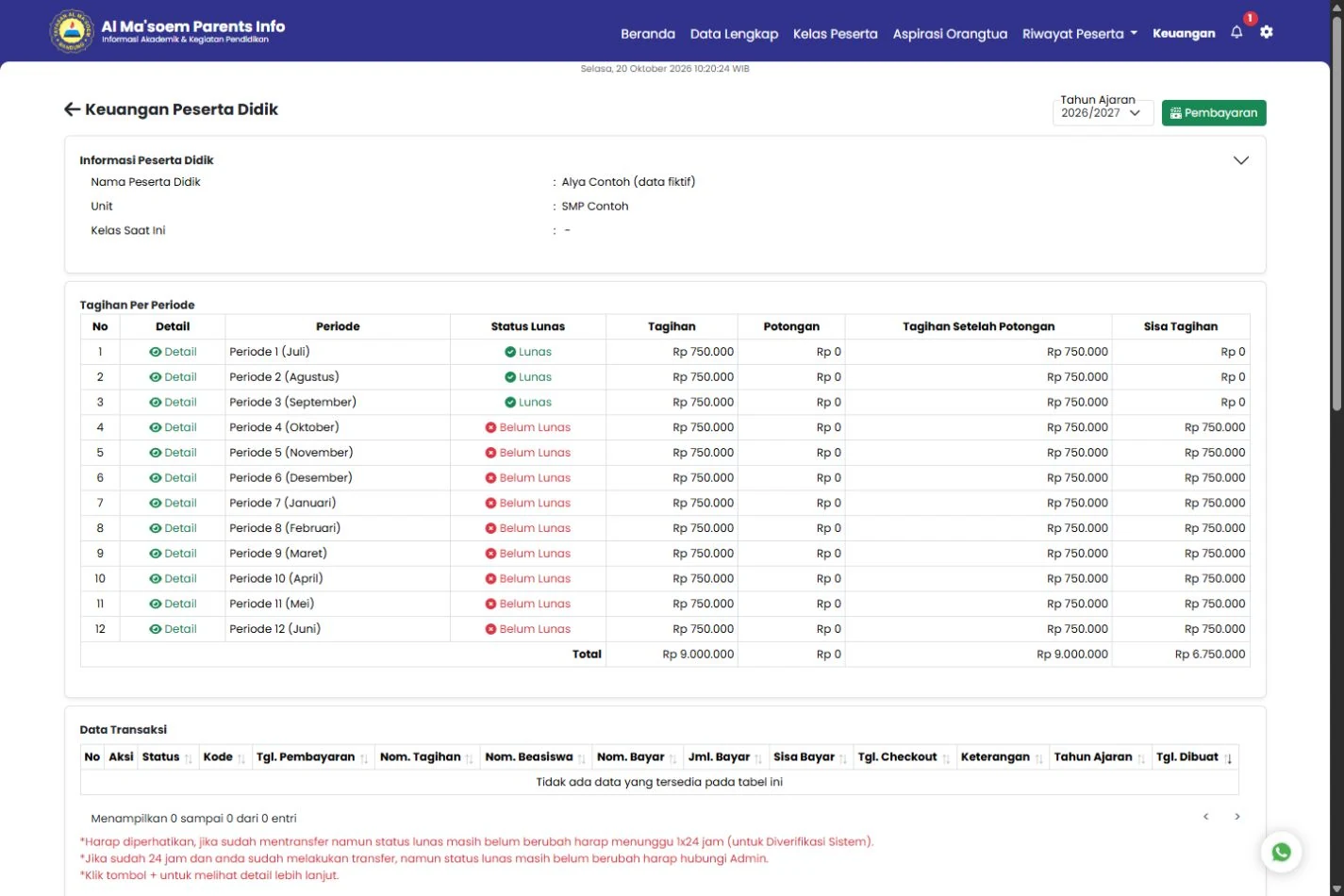This screenshot has width=1344, height=896.
Task: Open the notification bell
Action: 1236,33
